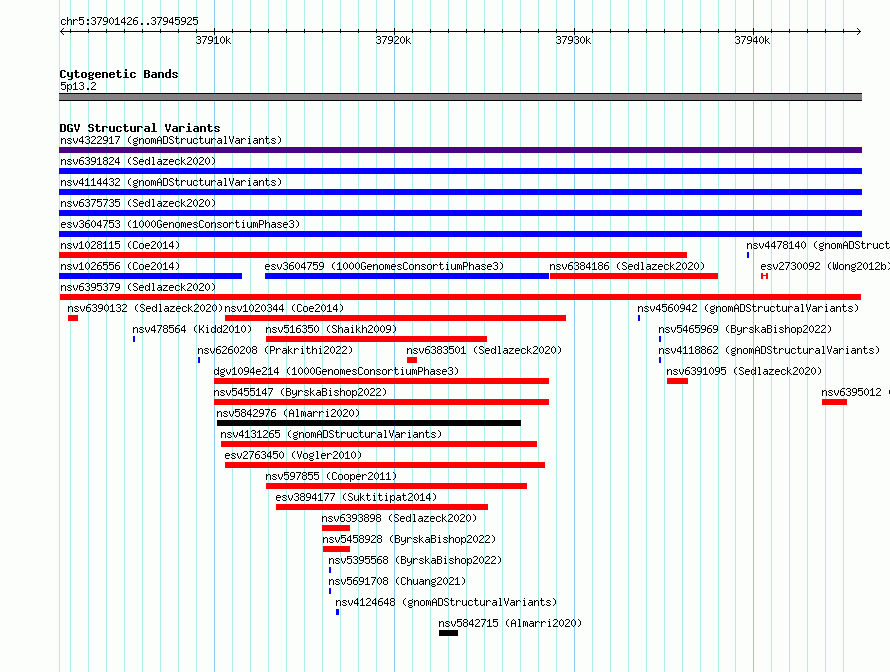Screen dimensions: 890x672
Task: Open nsv6391095 (Sedlazeck2020) label
Action: click(744, 371)
